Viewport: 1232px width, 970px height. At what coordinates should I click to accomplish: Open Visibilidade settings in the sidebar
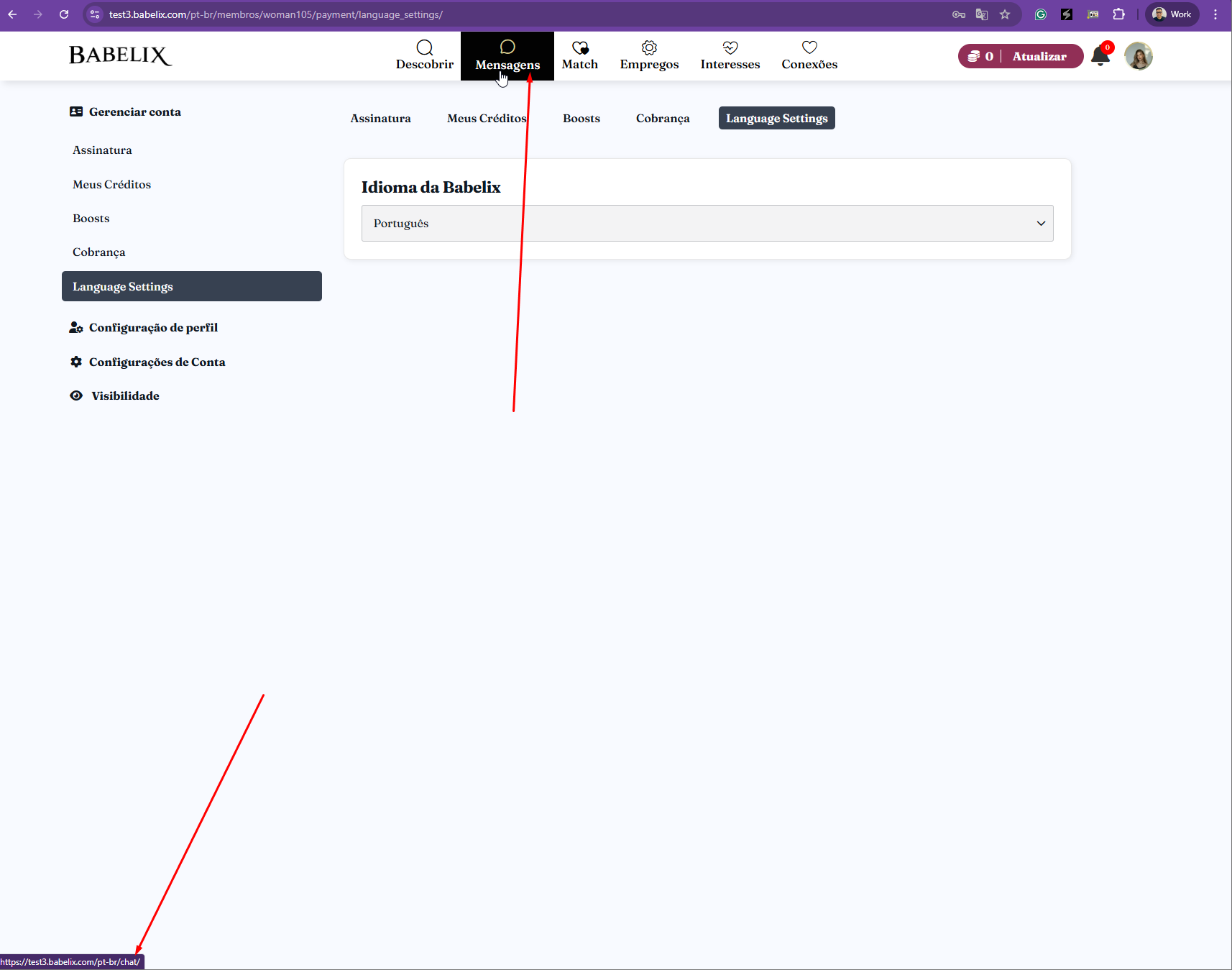coord(115,395)
